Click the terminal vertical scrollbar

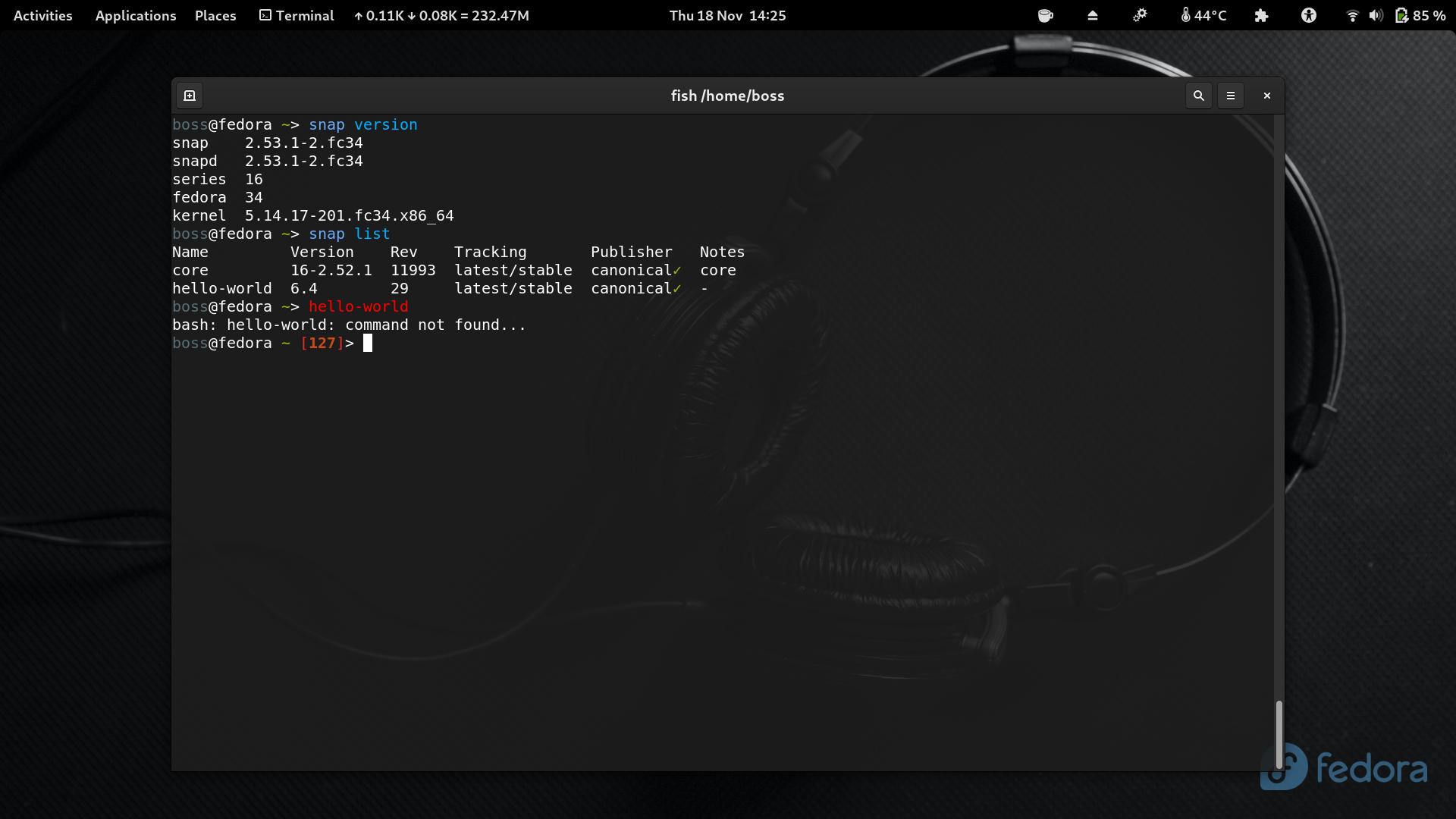click(1279, 734)
